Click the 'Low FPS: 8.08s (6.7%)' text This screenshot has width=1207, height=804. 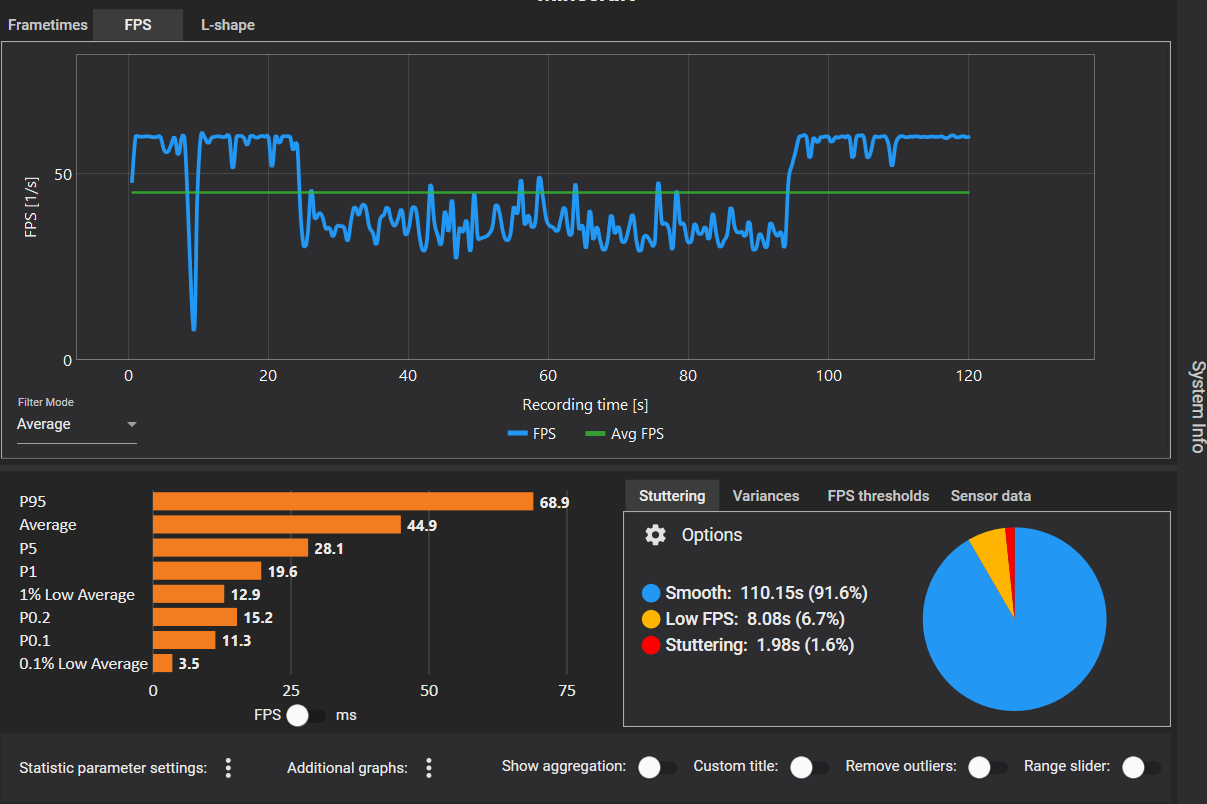(x=755, y=619)
